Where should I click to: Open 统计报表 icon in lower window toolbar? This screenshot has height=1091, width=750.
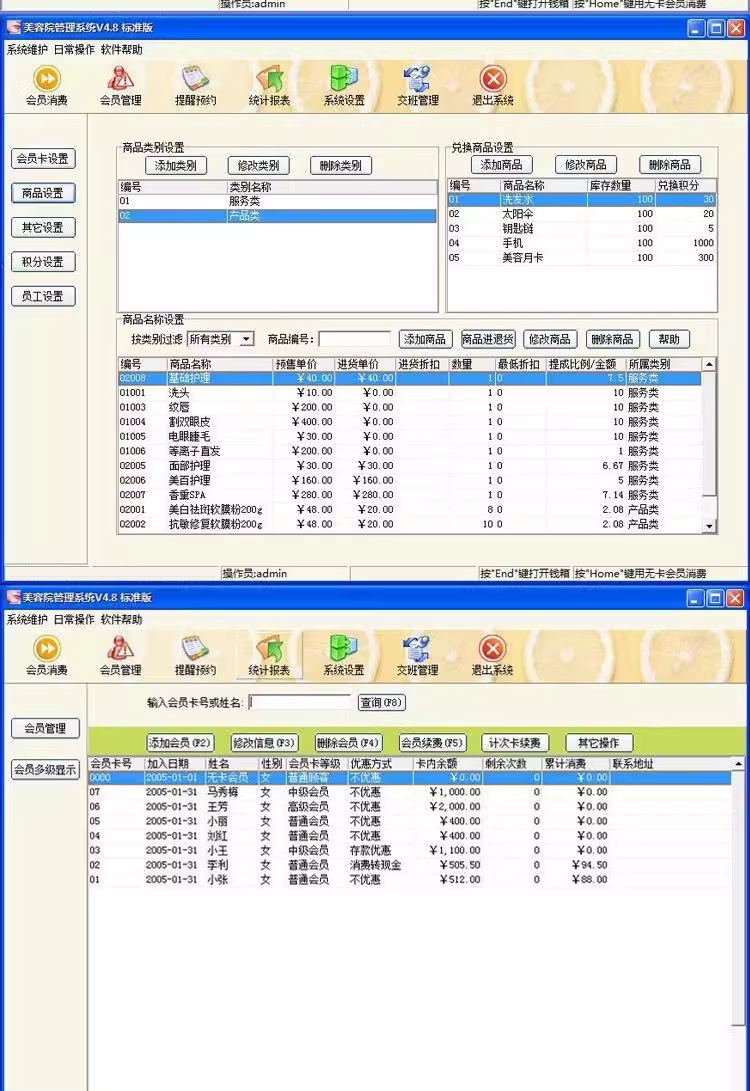269,655
